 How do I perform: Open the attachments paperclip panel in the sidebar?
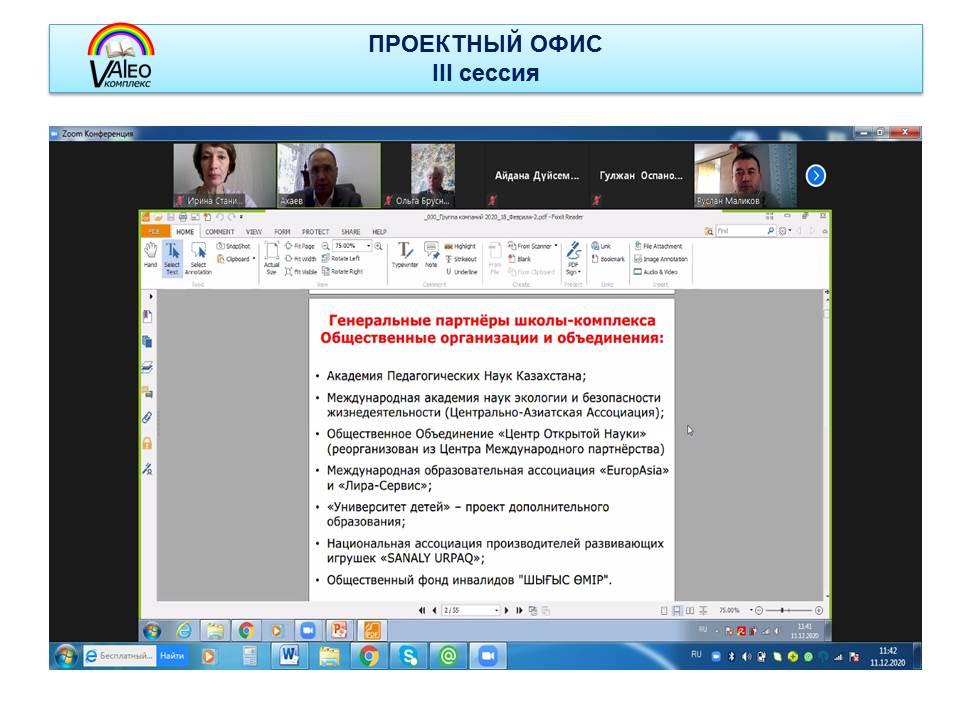click(x=148, y=418)
